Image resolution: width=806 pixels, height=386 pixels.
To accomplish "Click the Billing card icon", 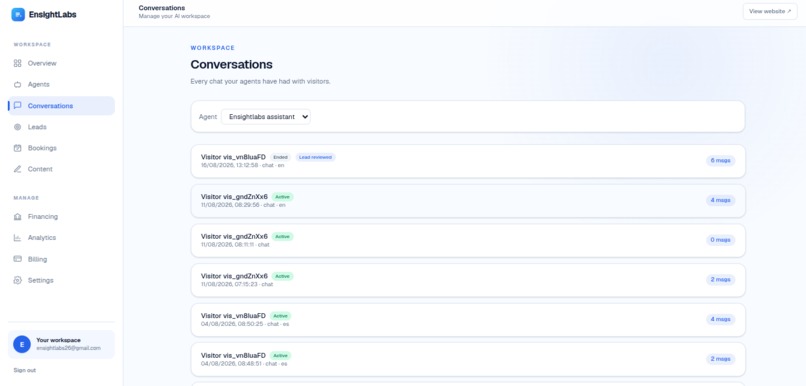I will click(17, 259).
